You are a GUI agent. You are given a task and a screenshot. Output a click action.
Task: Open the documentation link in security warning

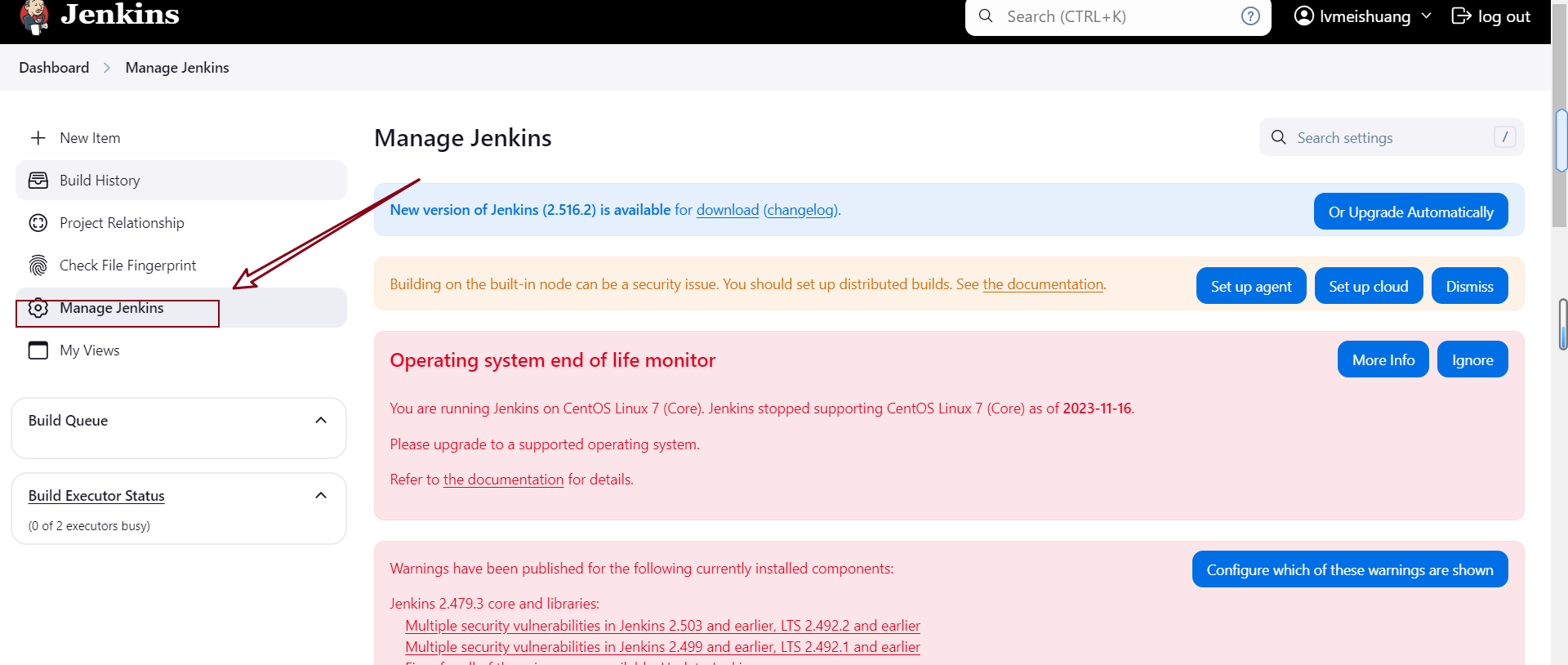1043,284
